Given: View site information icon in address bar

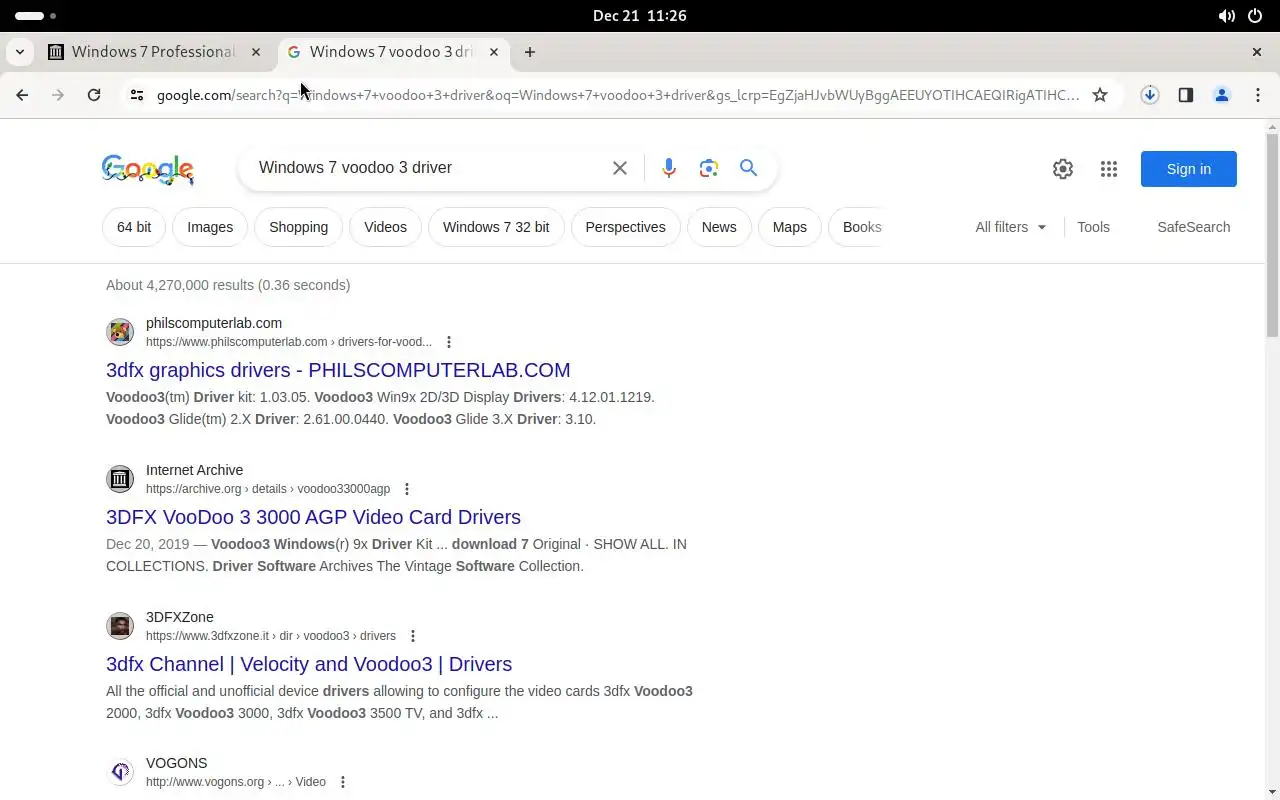Looking at the screenshot, I should 137,95.
